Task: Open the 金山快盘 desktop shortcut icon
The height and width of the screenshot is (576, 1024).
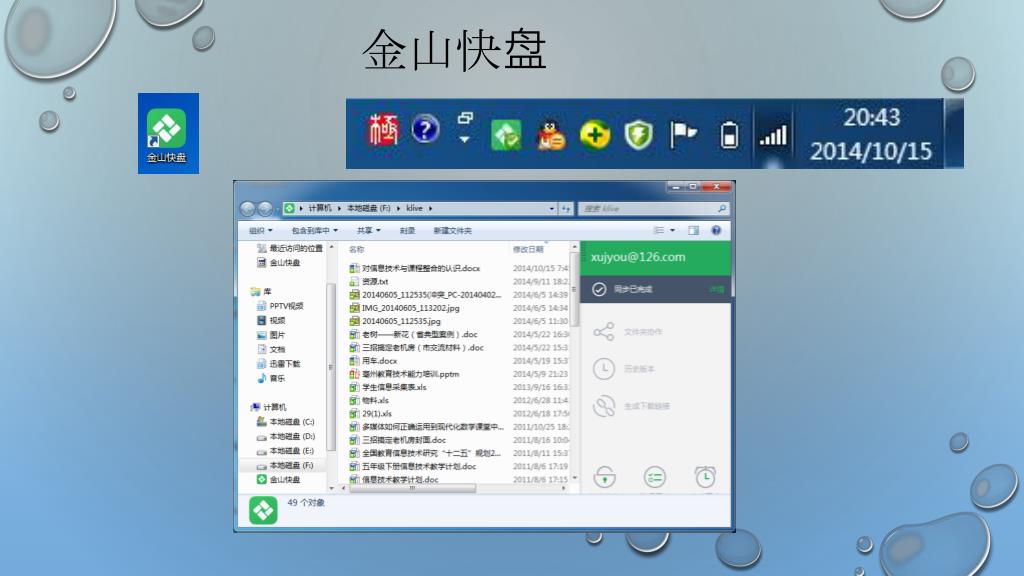Action: coord(167,133)
